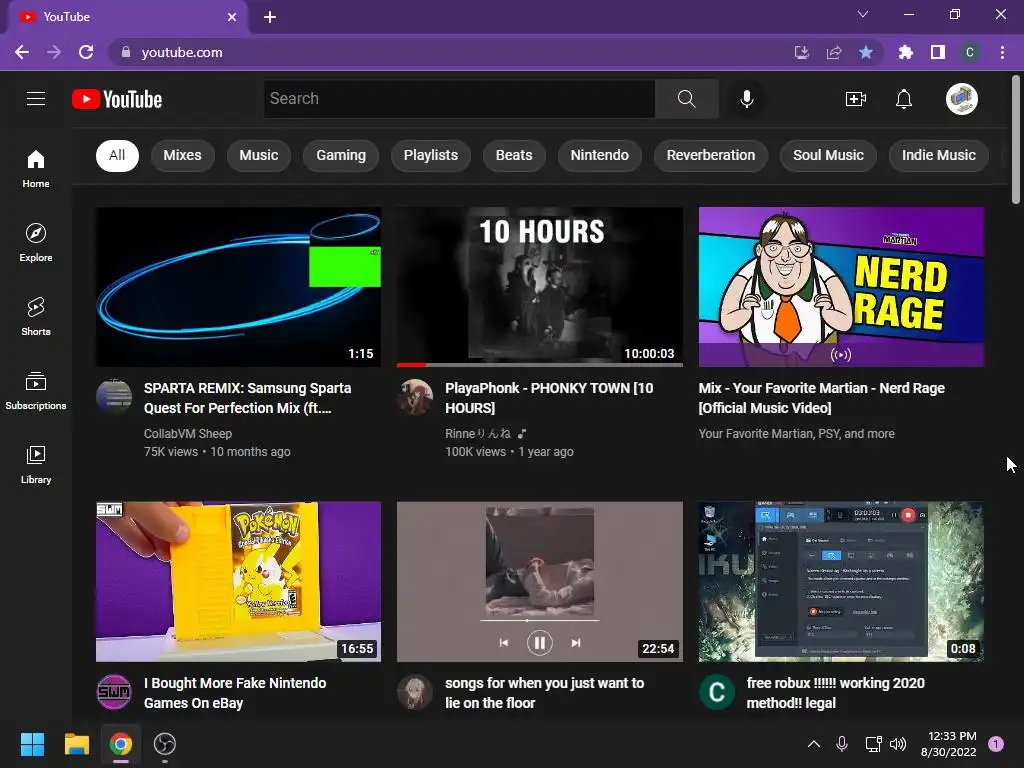Select the Gaming filter chip

click(x=341, y=155)
